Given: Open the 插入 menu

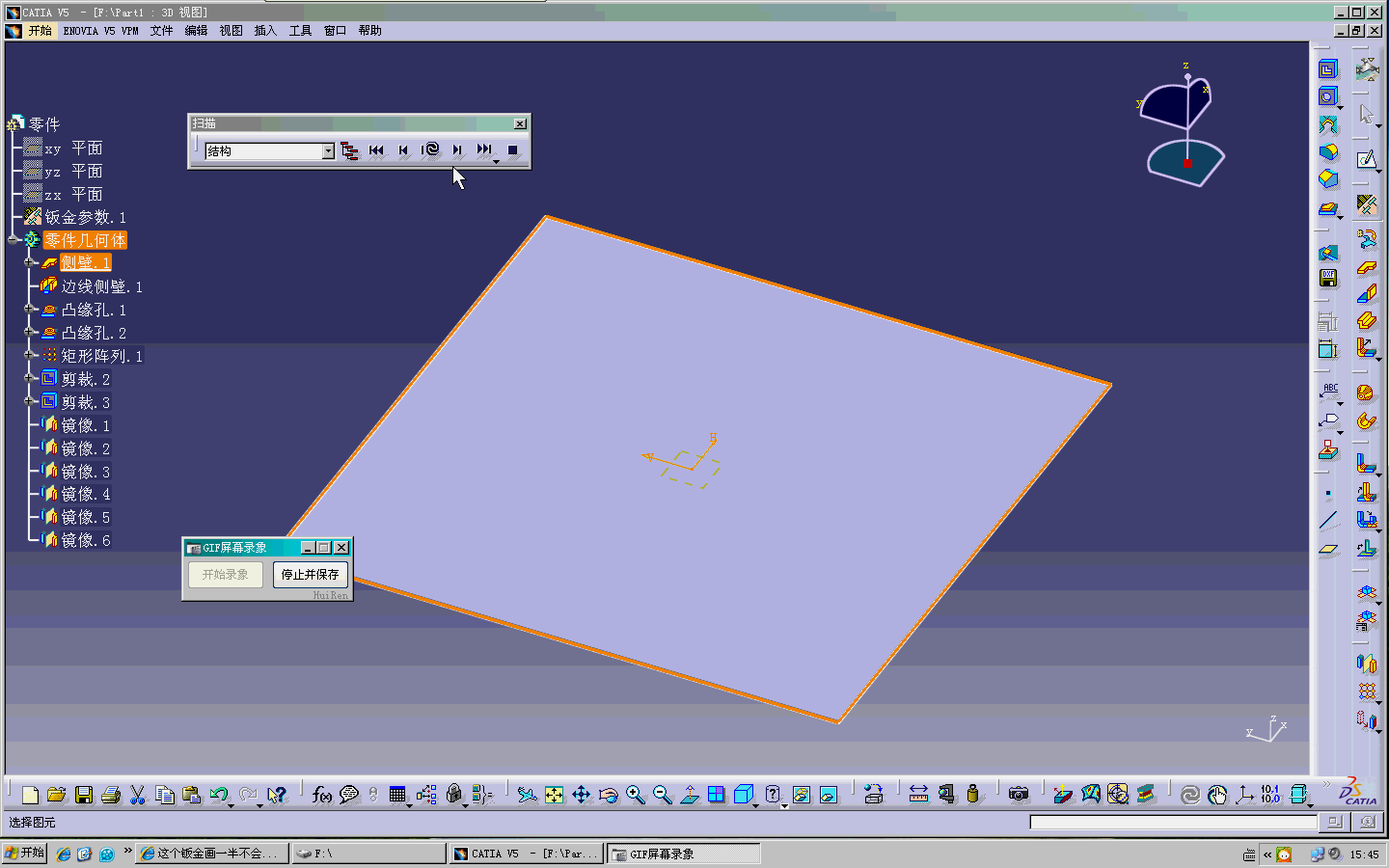Looking at the screenshot, I should click(265, 31).
